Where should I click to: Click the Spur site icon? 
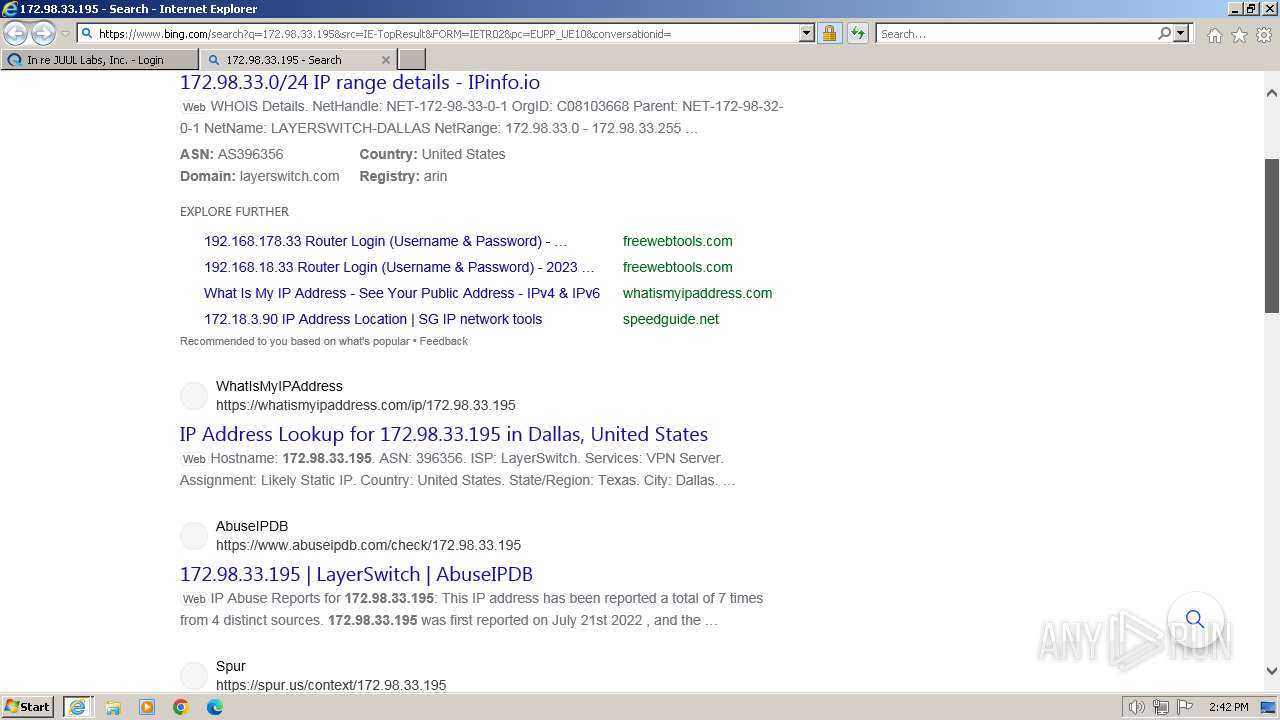[x=194, y=676]
